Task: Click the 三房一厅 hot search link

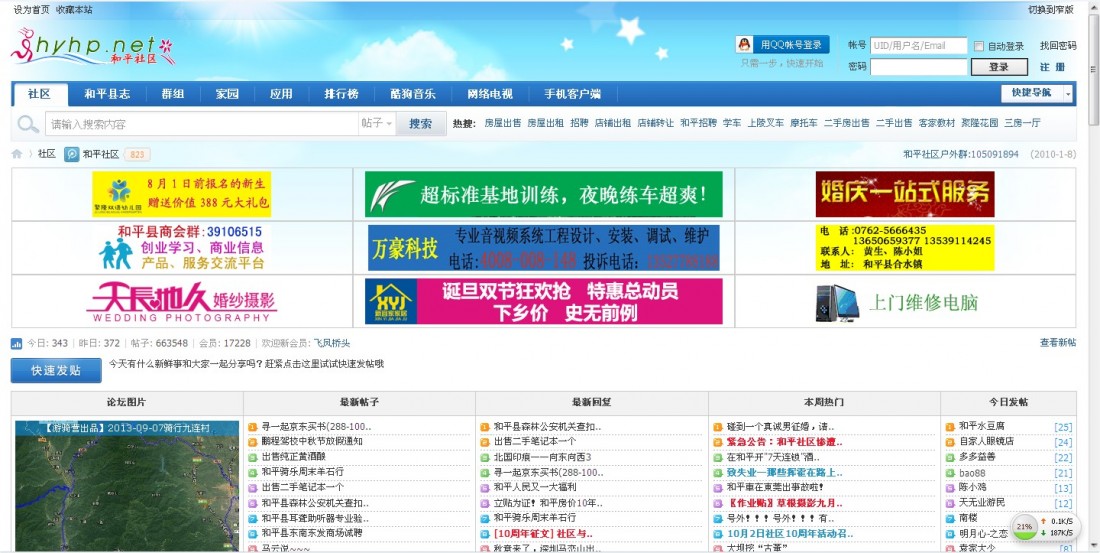Action: pyautogui.click(x=1022, y=123)
